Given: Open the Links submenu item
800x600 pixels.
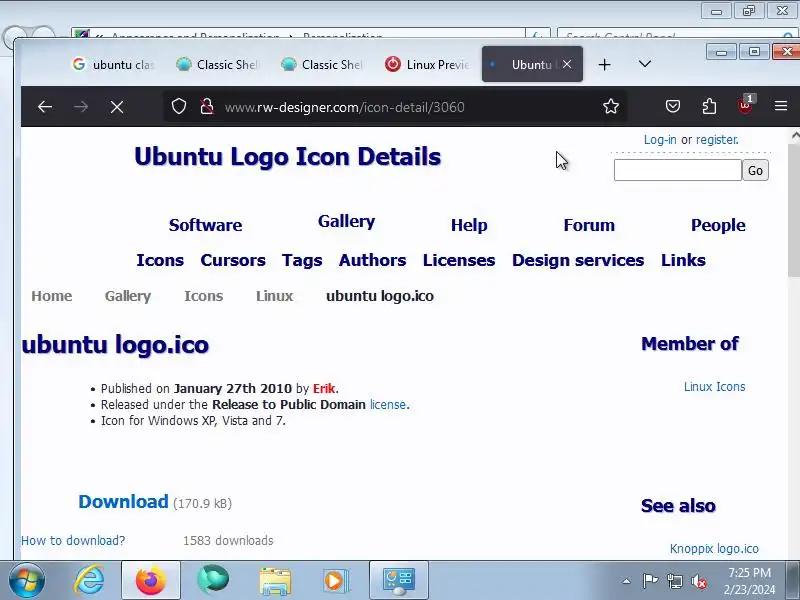Looking at the screenshot, I should pos(683,260).
